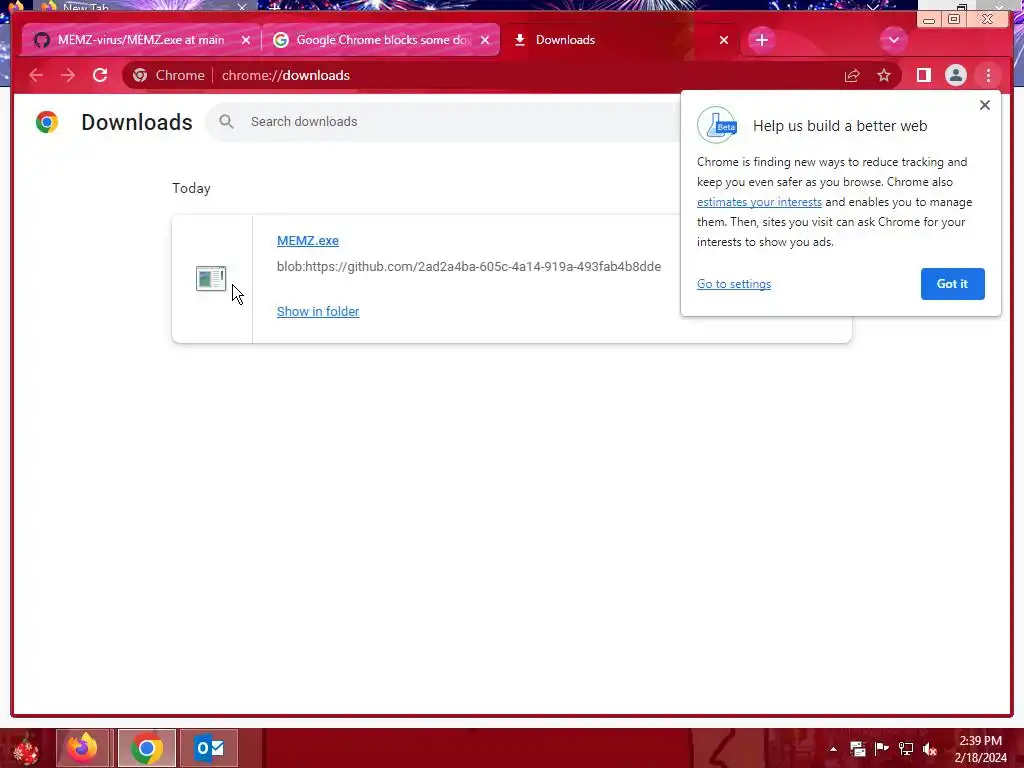
Task: Open the clock showing 2:39 PM
Action: [x=980, y=749]
